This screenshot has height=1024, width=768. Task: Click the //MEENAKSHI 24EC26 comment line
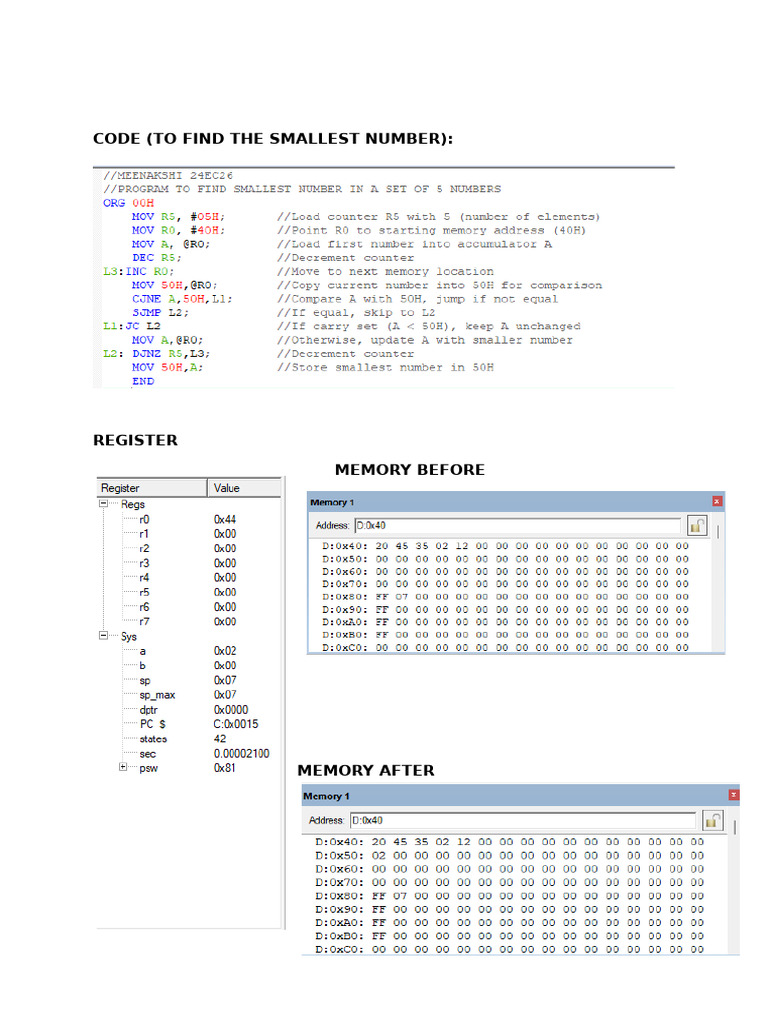168,176
